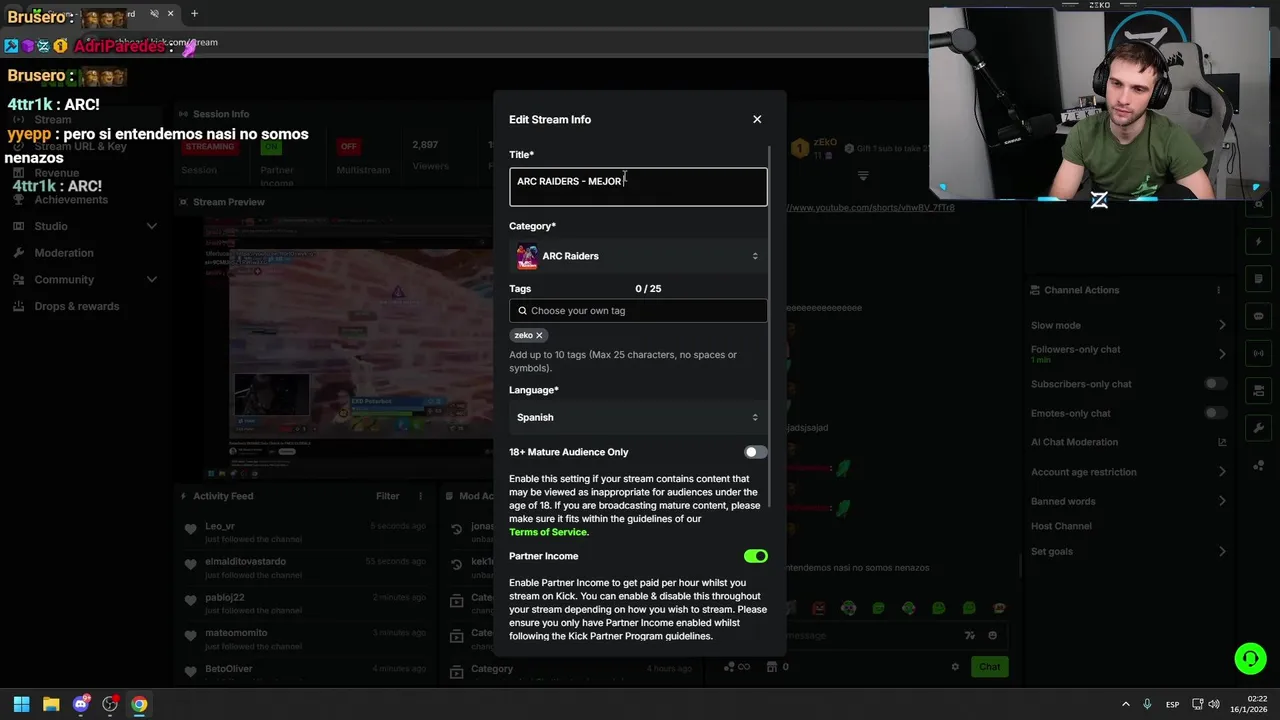Open a new browser tab
This screenshot has height=720, width=1280.
194,14
